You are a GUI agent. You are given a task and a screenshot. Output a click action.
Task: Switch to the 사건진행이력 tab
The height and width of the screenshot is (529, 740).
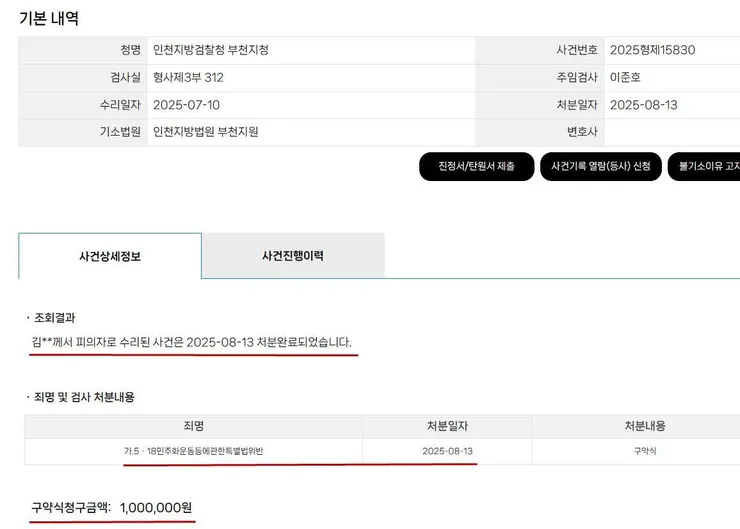(293, 256)
